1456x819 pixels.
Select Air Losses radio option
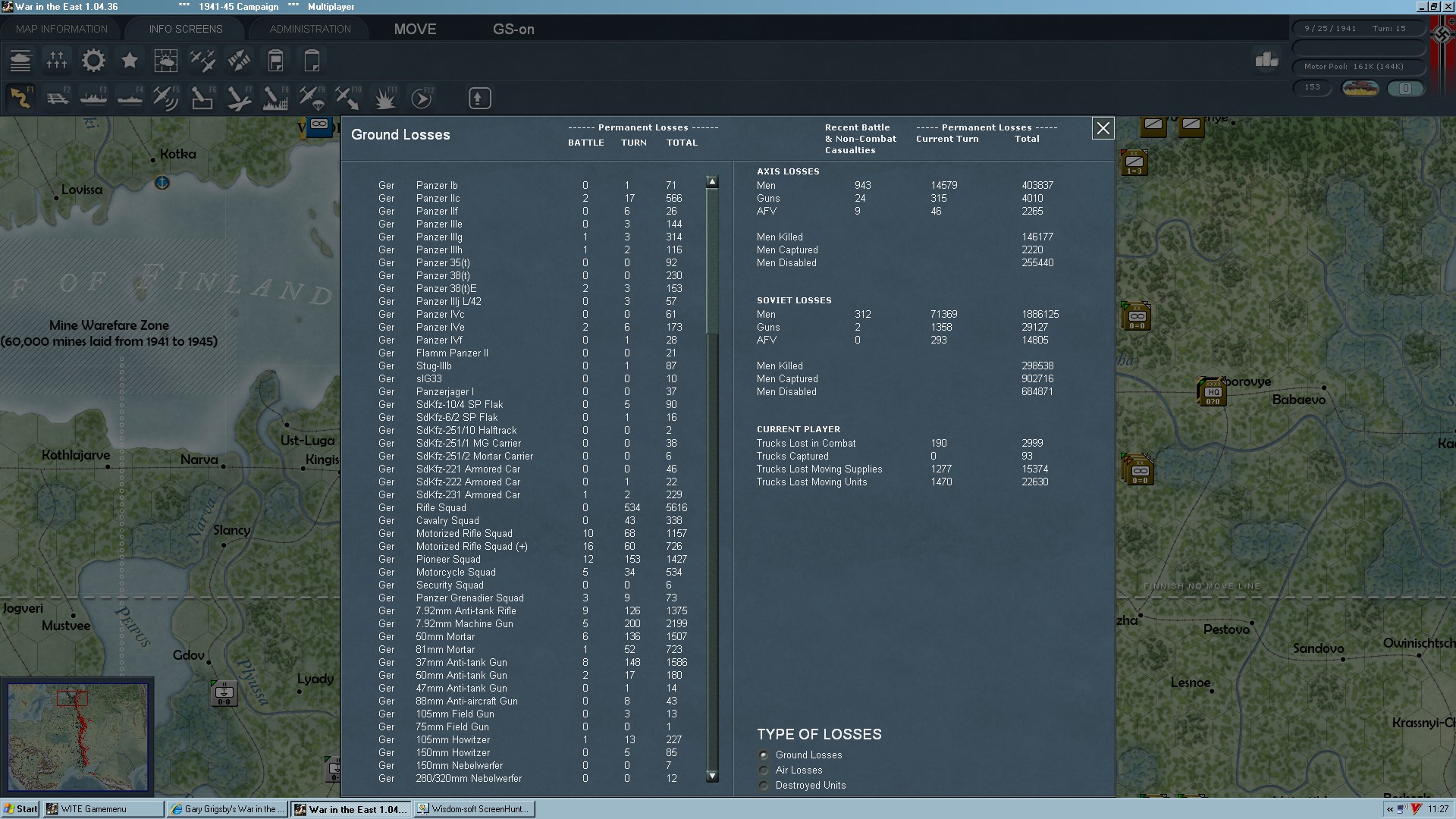[x=764, y=770]
